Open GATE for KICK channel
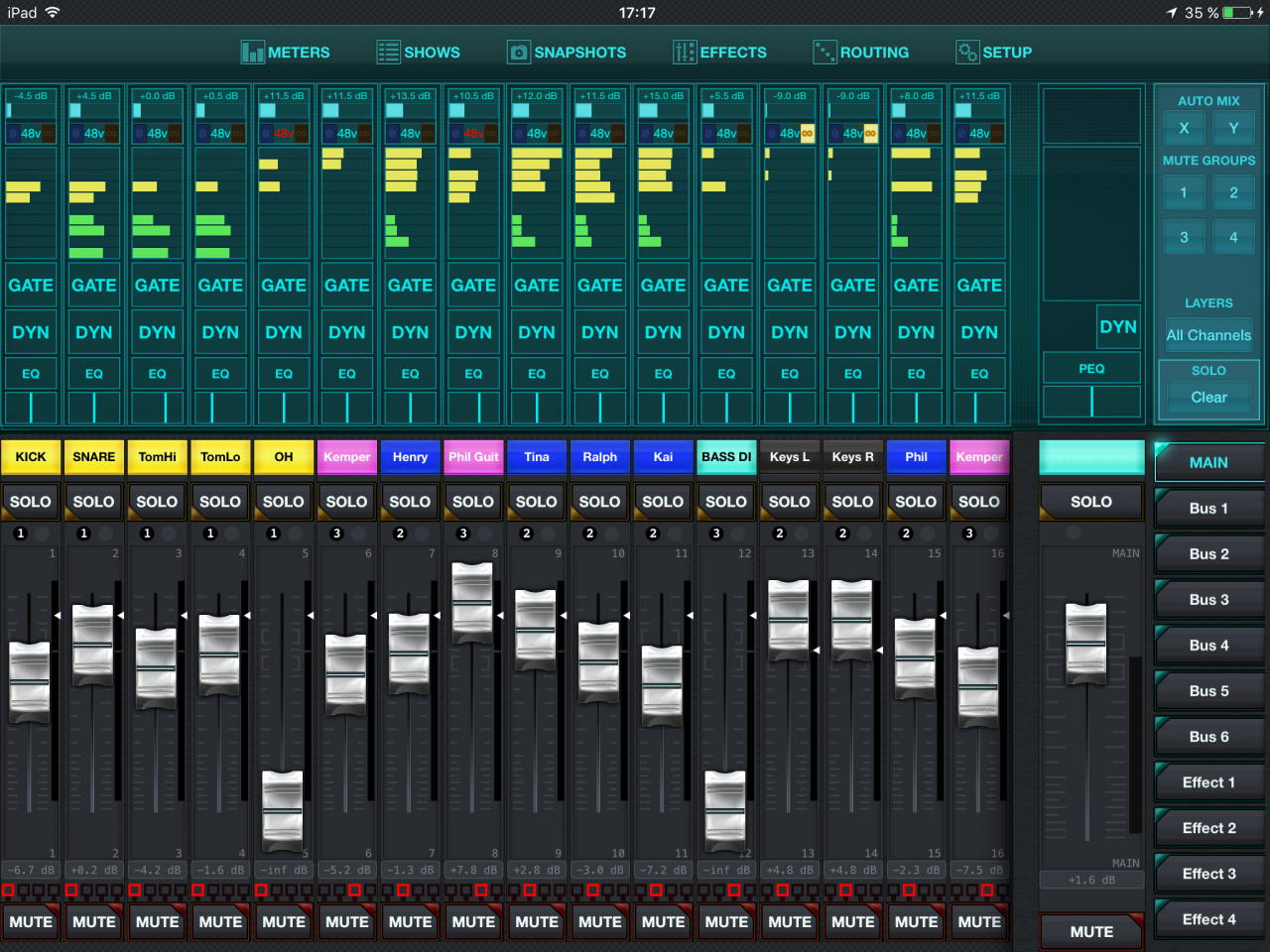 click(x=31, y=286)
